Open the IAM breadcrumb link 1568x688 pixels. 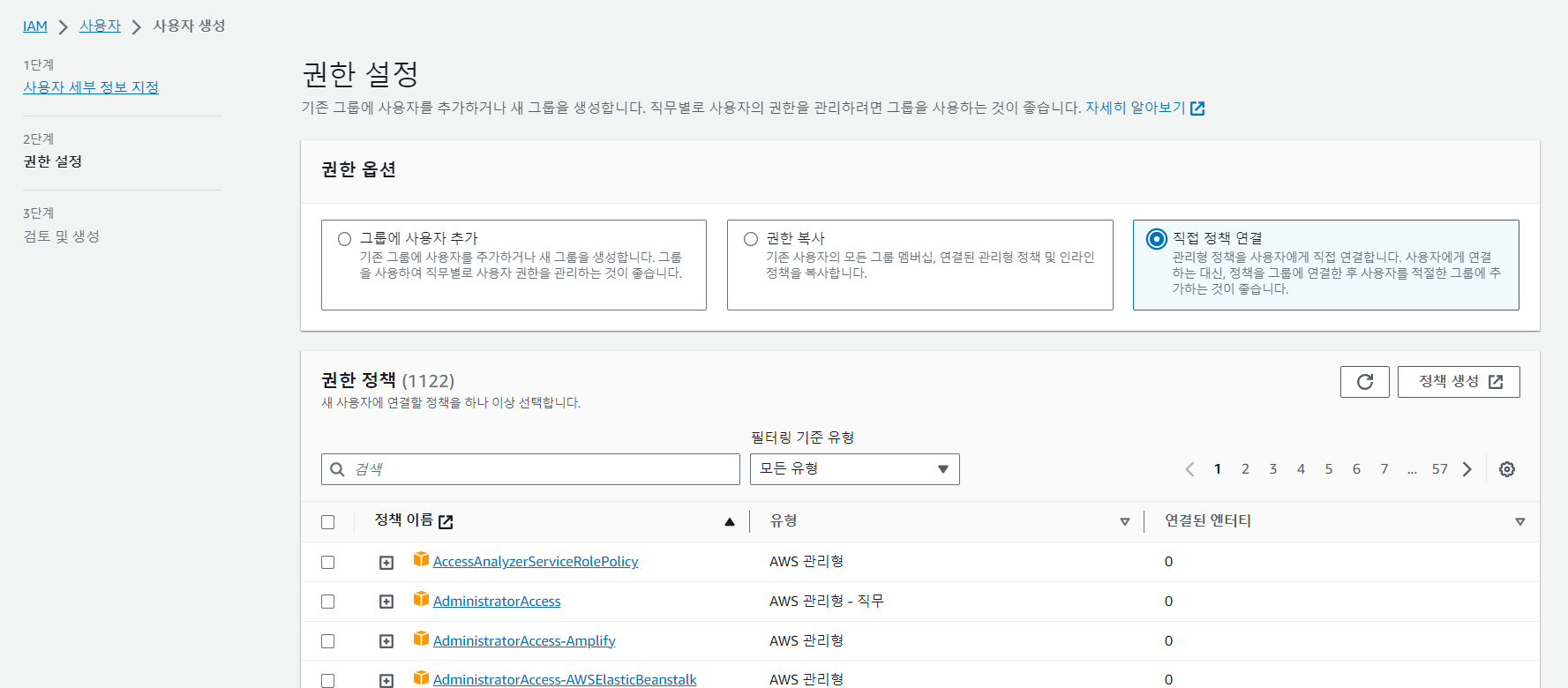[35, 26]
